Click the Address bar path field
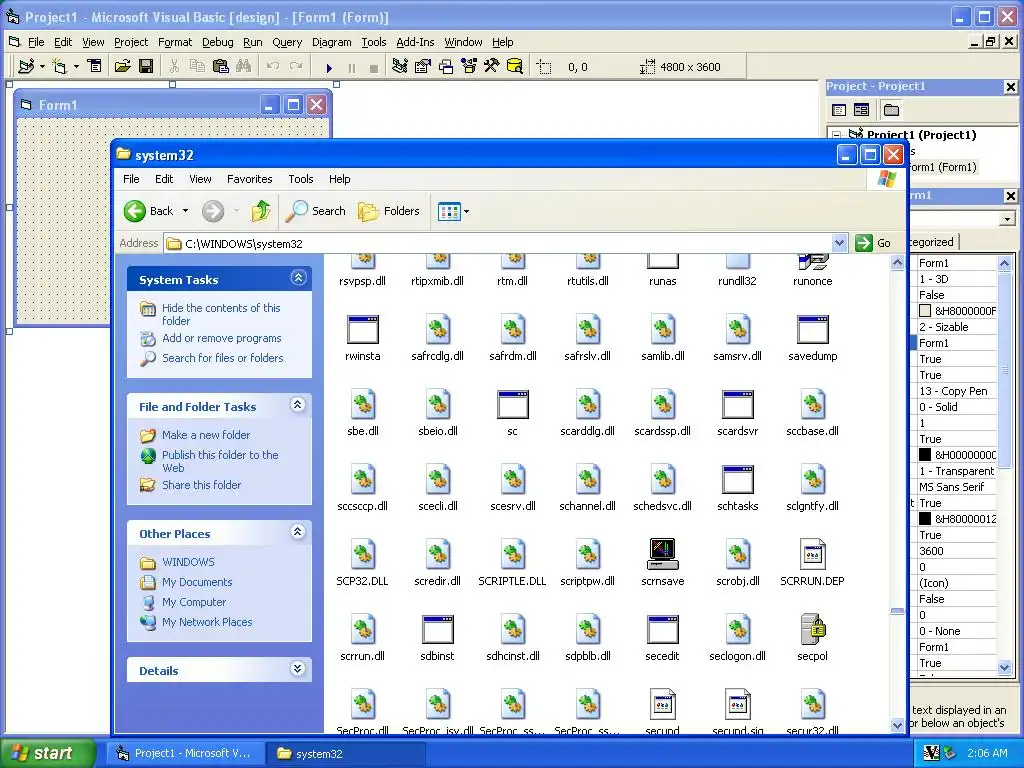The image size is (1024, 768). pyautogui.click(x=496, y=244)
